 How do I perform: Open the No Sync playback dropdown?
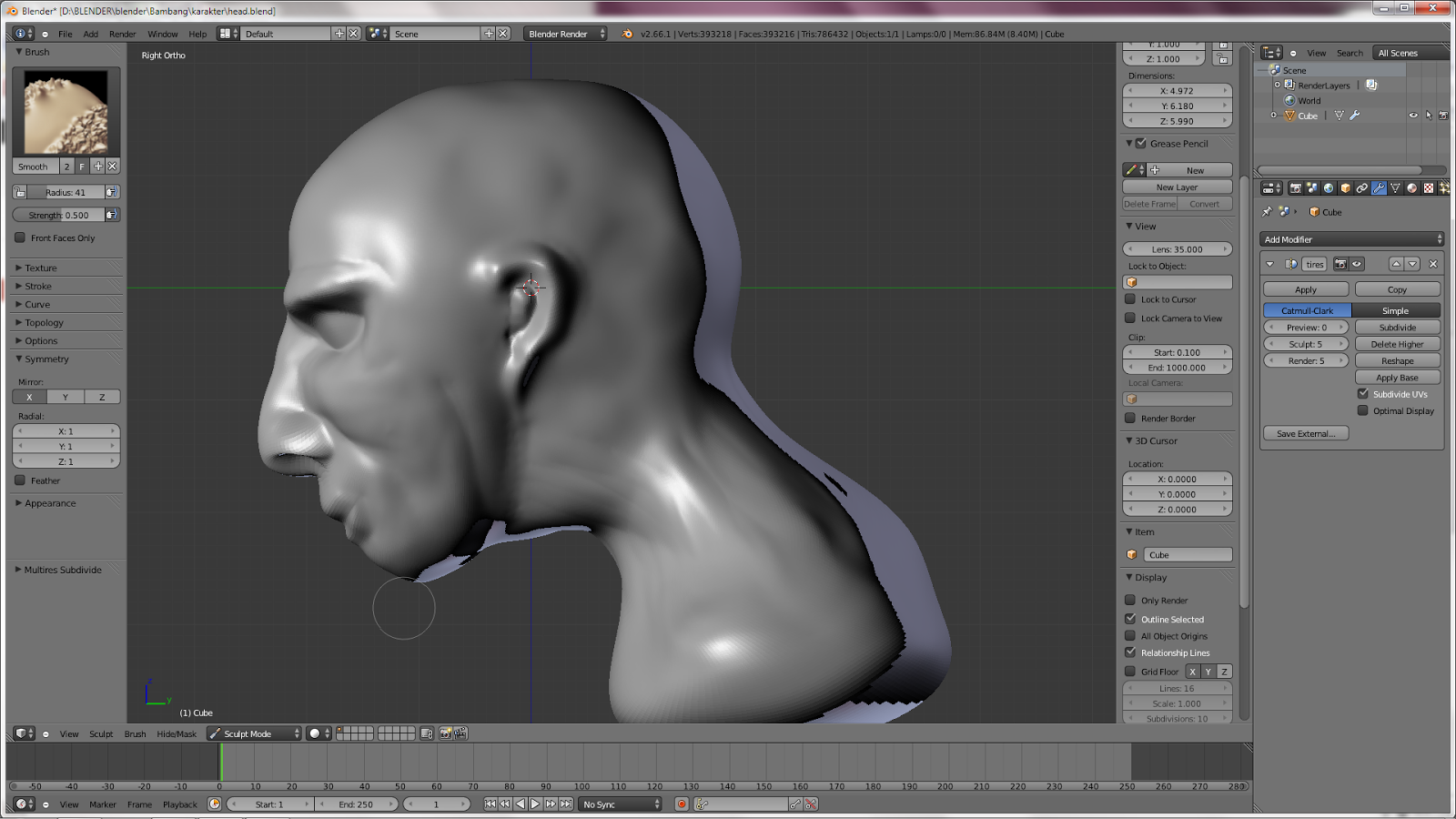[x=621, y=804]
